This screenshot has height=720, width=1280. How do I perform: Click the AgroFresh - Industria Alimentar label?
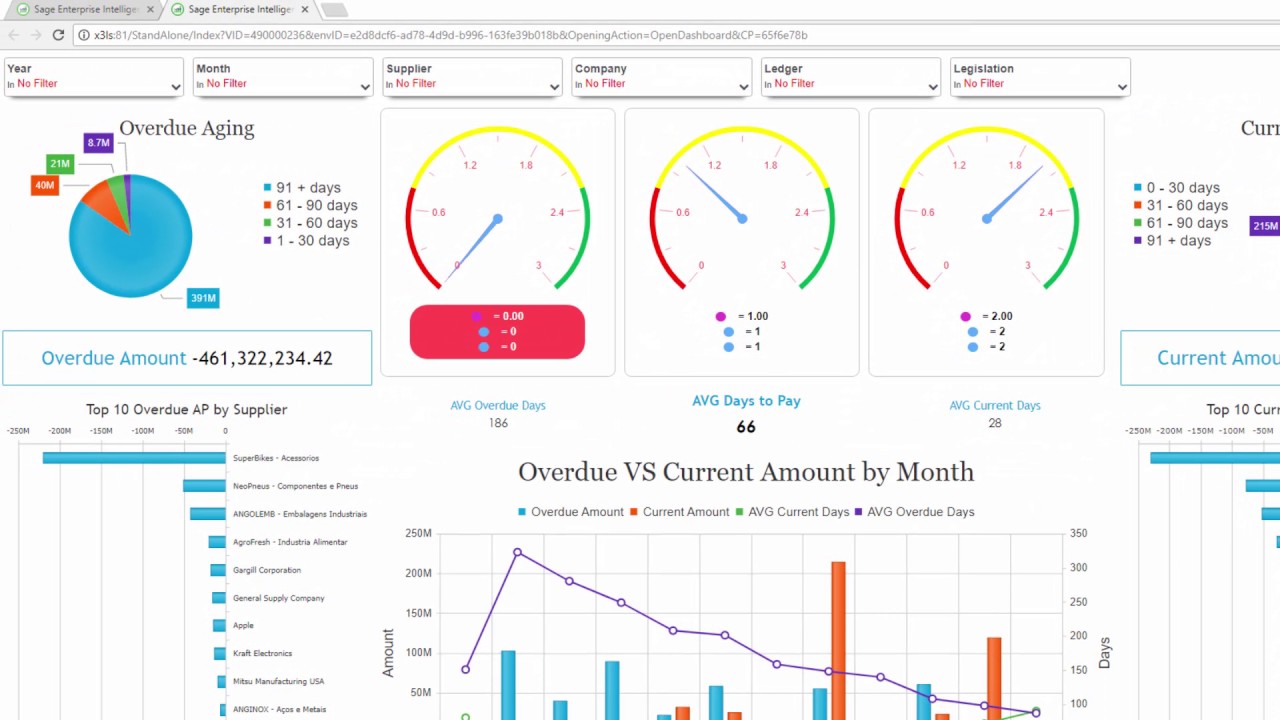point(290,542)
